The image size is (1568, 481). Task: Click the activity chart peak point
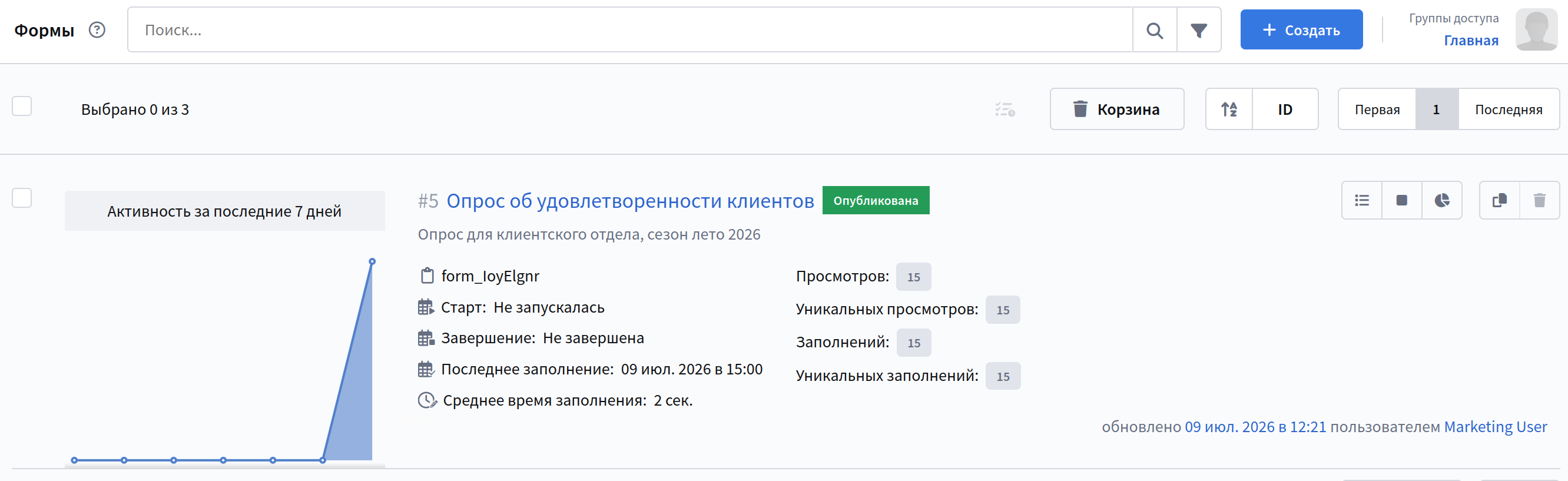pos(372,262)
